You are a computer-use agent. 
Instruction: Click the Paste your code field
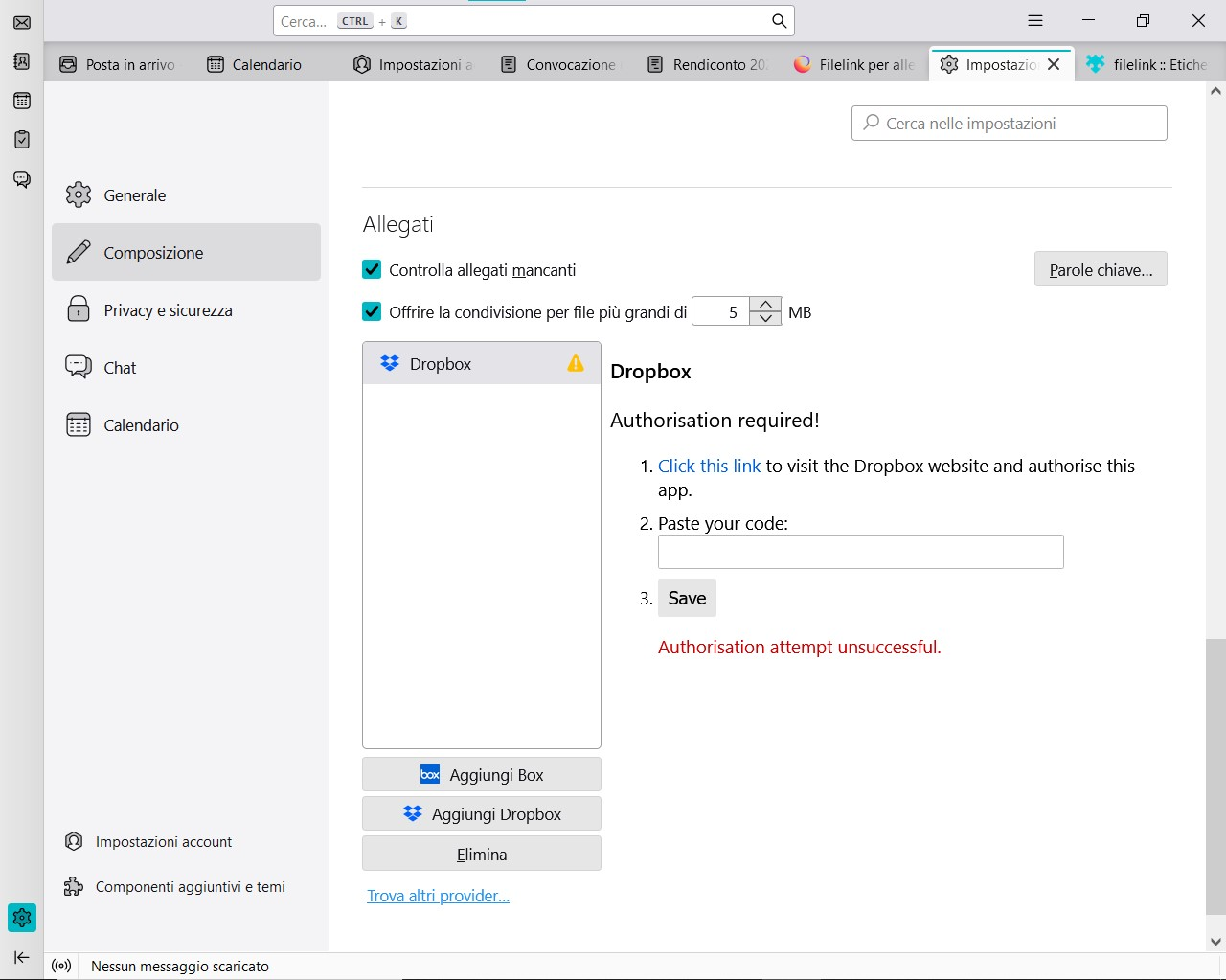(x=861, y=552)
